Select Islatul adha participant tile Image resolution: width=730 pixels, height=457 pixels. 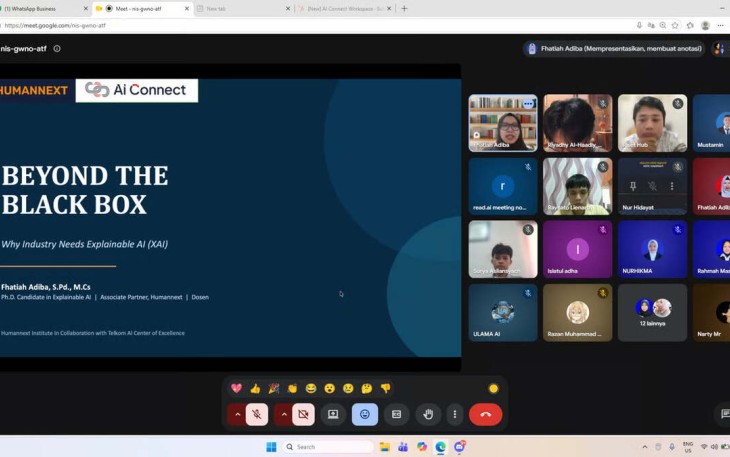point(577,249)
